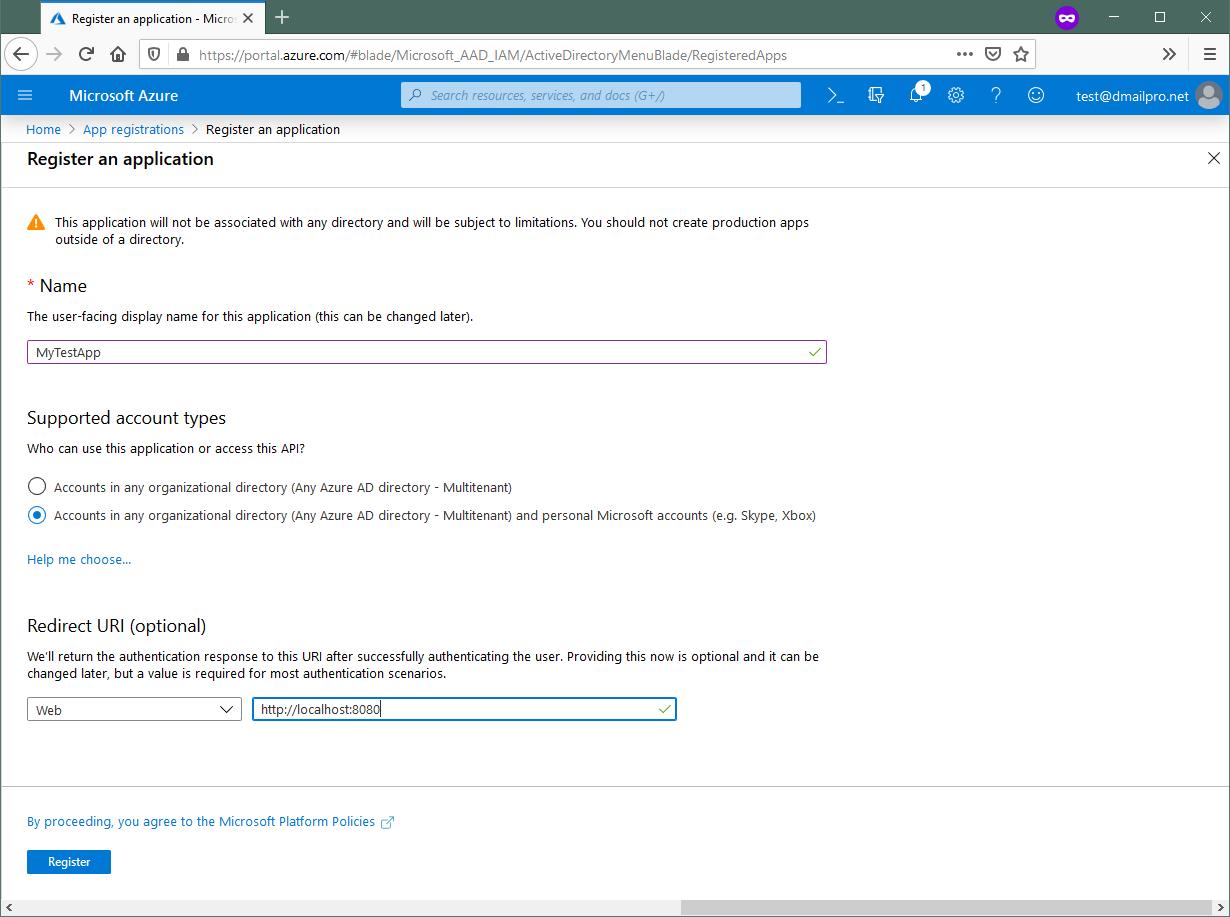Click the site padlock security icon
Viewport: 1230px width, 917px height.
click(181, 55)
